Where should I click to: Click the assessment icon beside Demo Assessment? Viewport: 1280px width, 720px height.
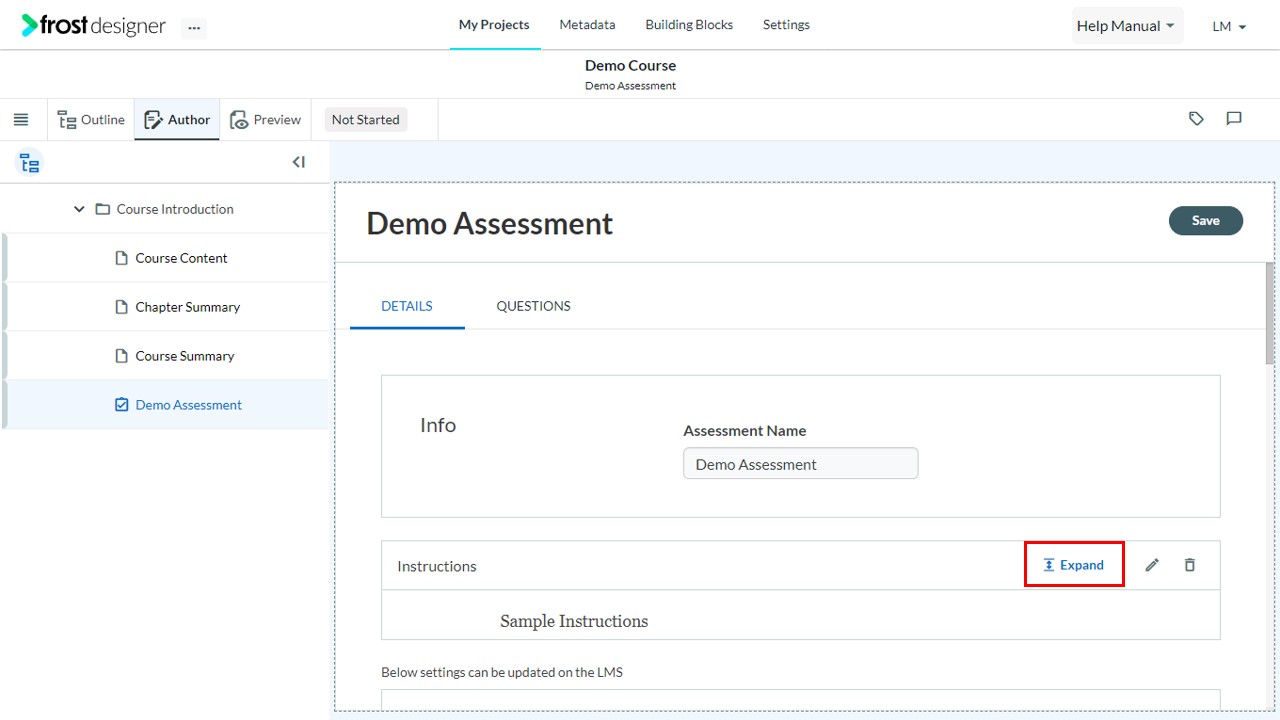click(122, 405)
